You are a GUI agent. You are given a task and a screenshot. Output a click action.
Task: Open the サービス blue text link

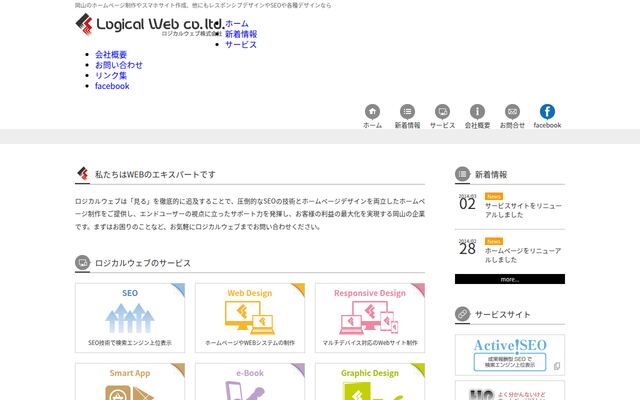241,44
